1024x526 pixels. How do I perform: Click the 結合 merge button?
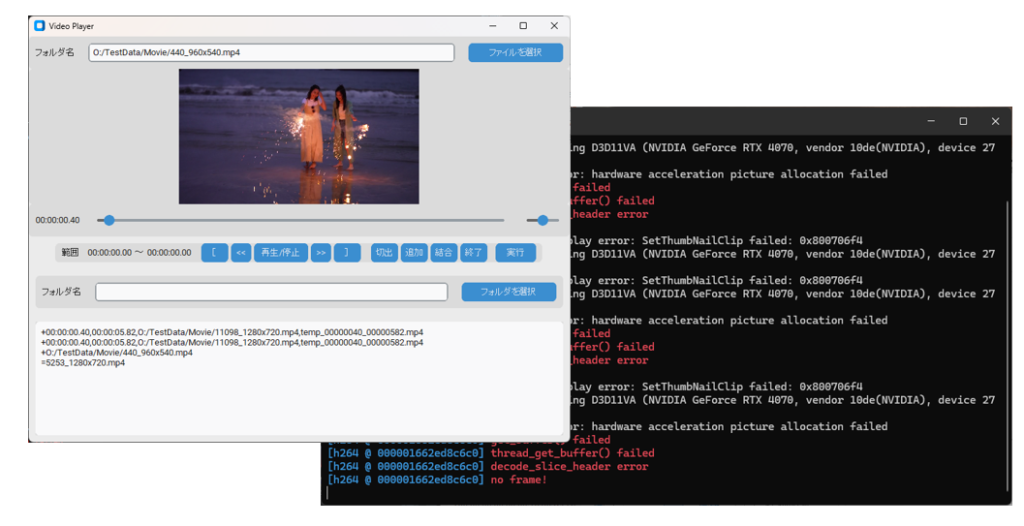pyautogui.click(x=444, y=253)
